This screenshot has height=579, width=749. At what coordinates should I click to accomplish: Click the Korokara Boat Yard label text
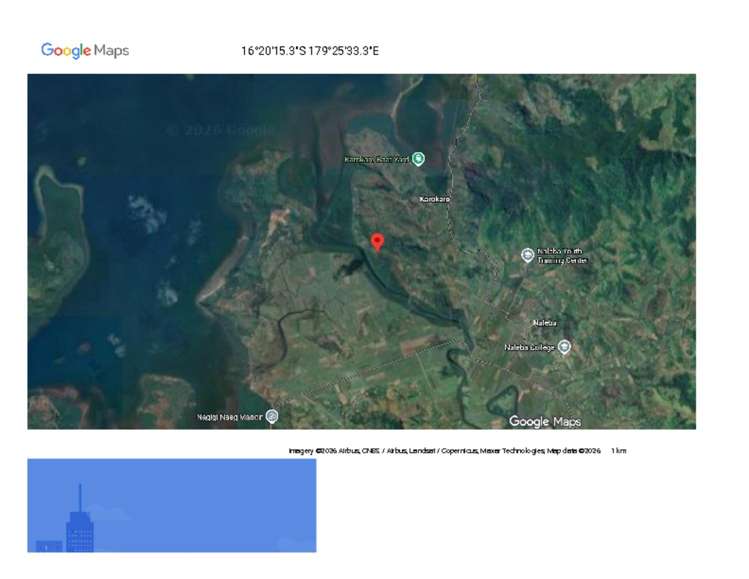376,160
